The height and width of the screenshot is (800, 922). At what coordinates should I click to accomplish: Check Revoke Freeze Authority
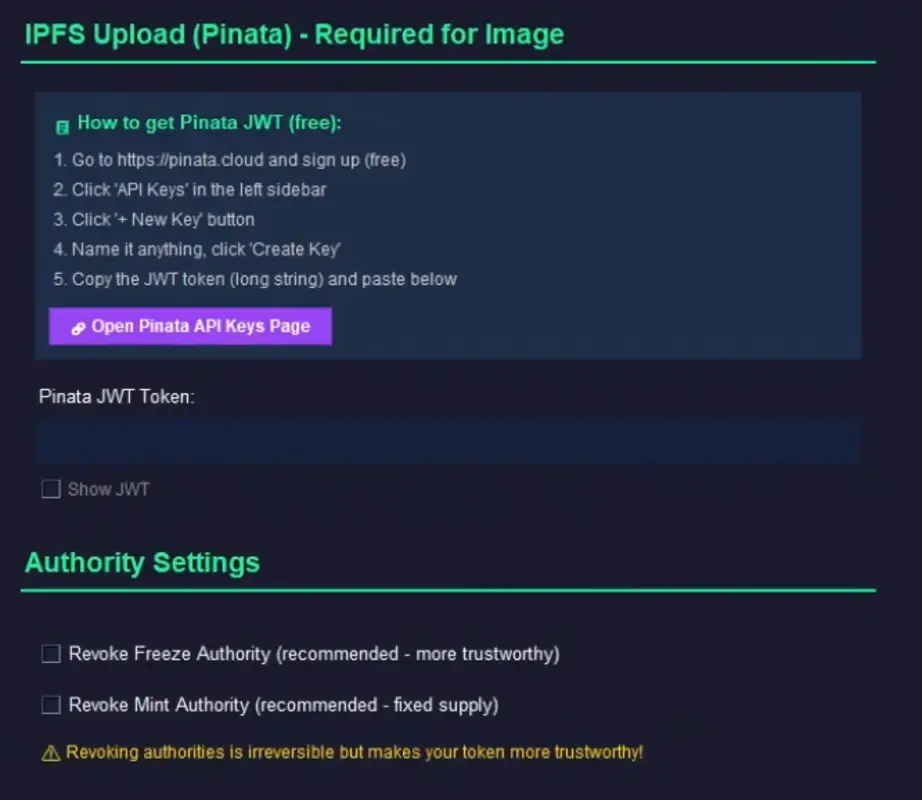[x=50, y=653]
